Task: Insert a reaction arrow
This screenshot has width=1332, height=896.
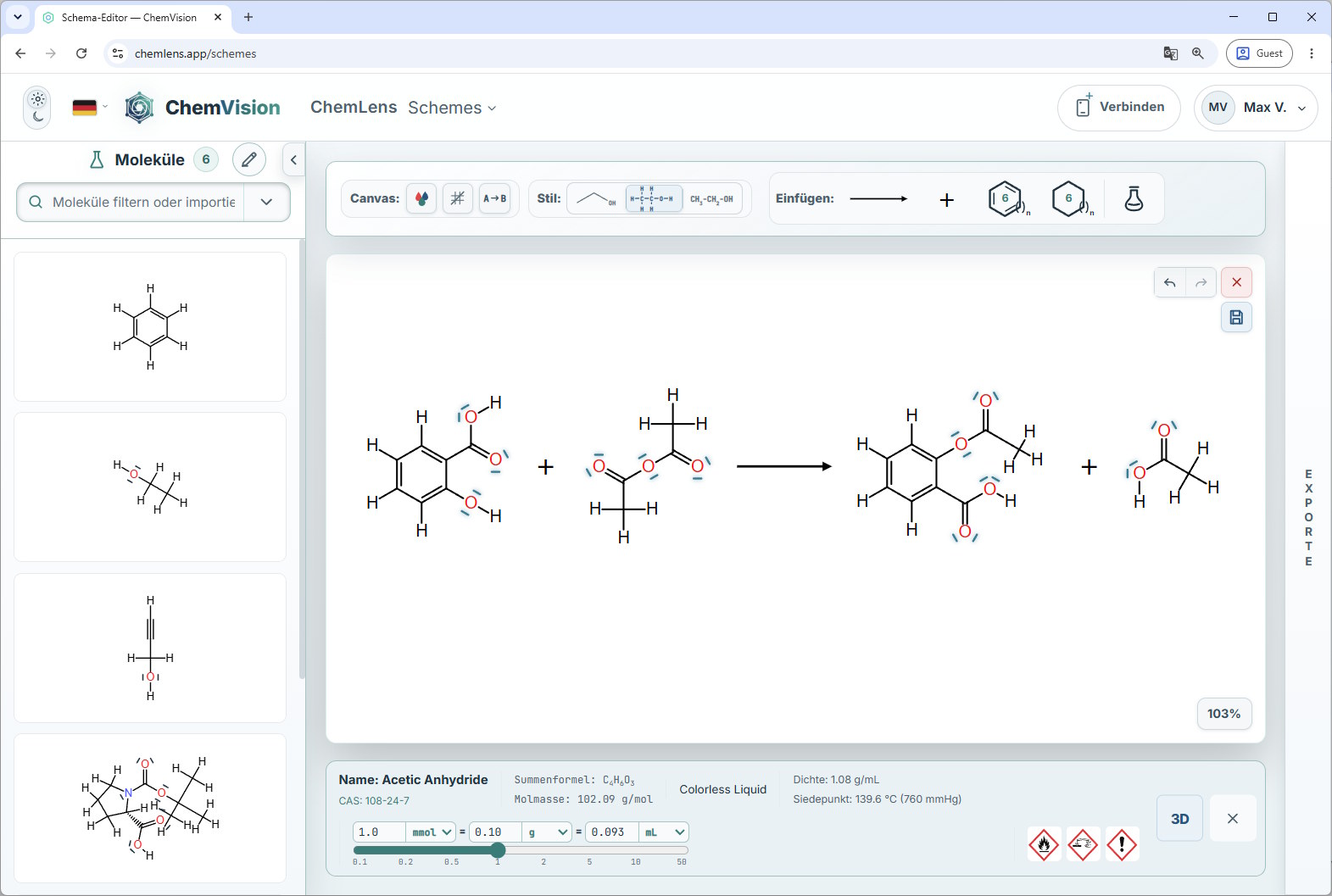Action: point(878,198)
